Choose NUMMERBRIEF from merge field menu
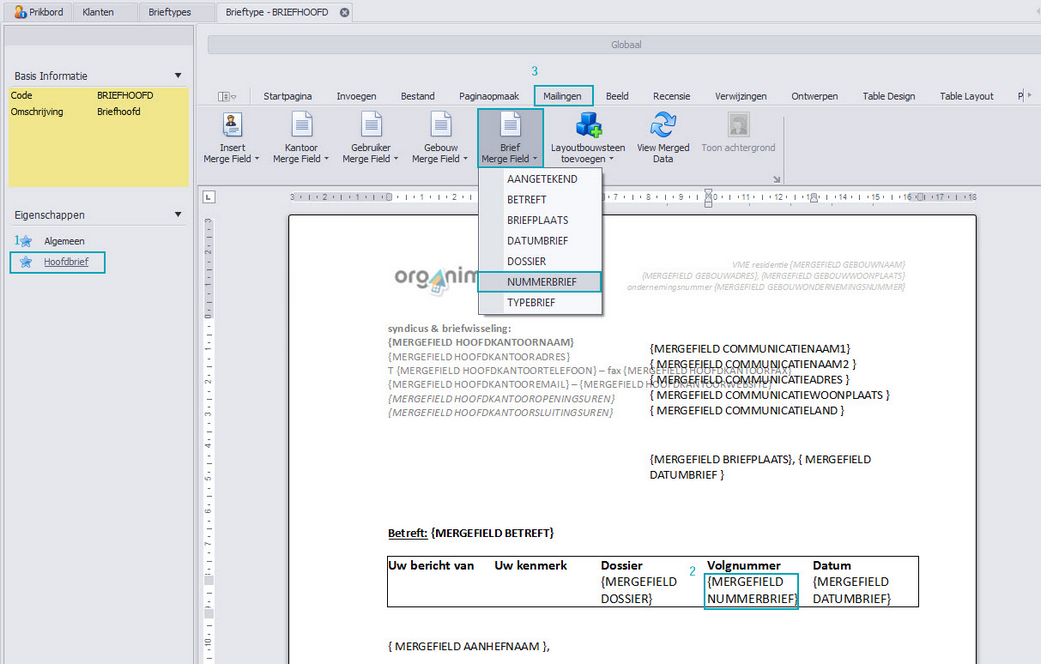 tap(540, 282)
